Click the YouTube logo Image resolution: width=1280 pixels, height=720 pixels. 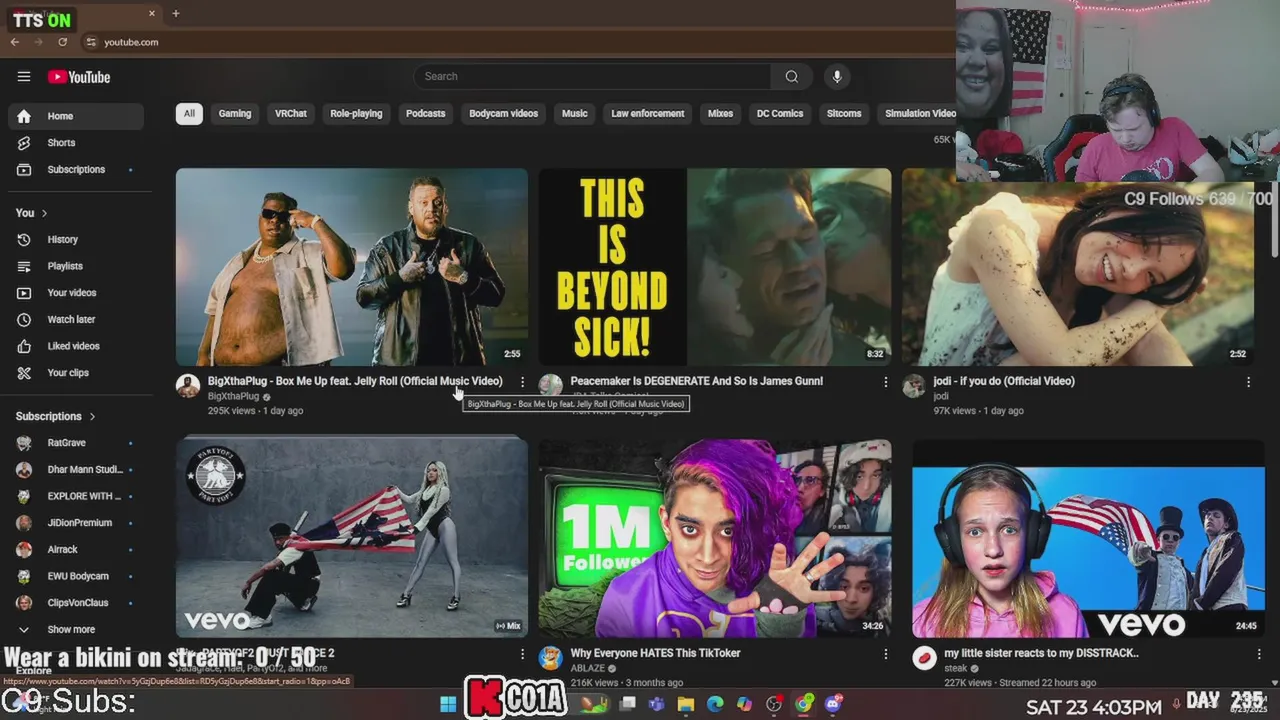tap(79, 77)
